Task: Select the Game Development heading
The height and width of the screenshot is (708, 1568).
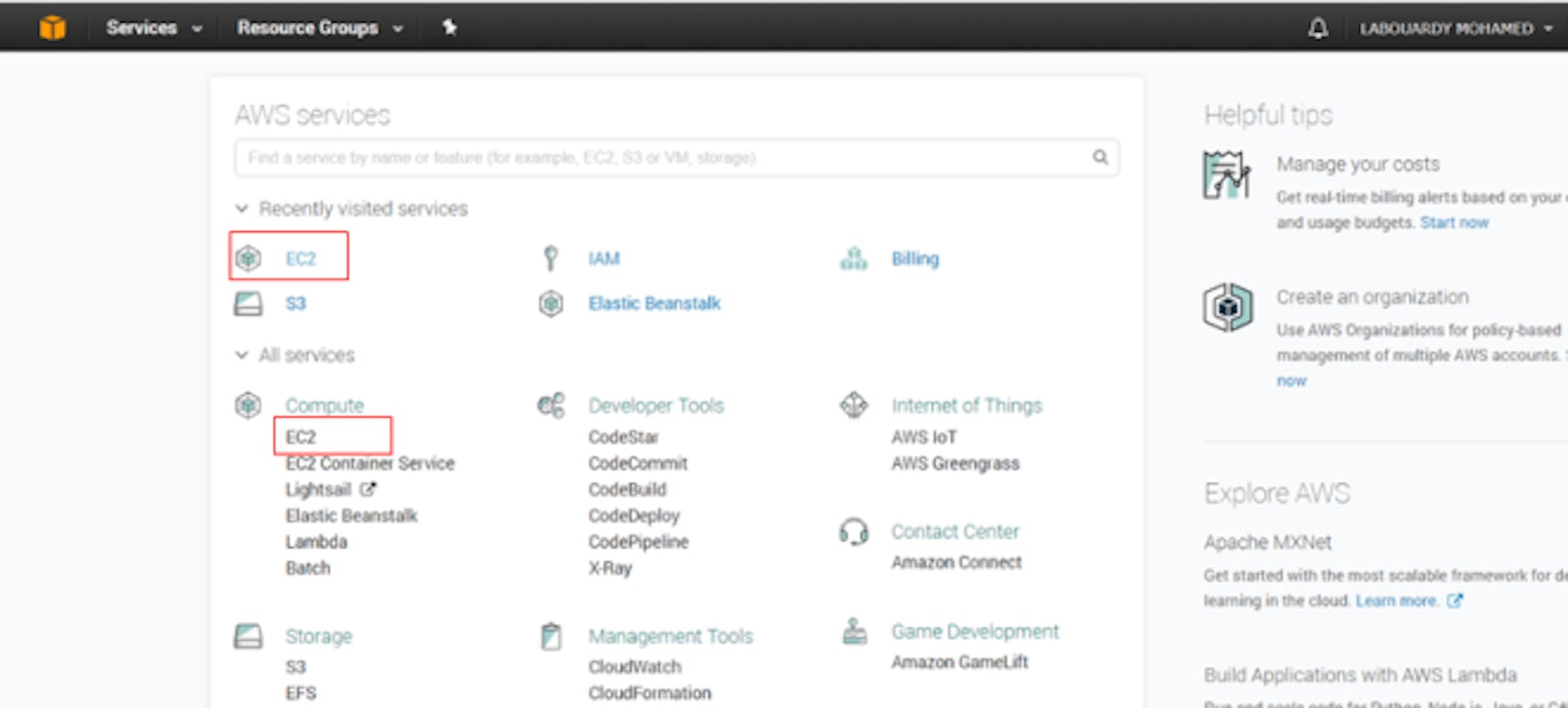Action: [975, 631]
